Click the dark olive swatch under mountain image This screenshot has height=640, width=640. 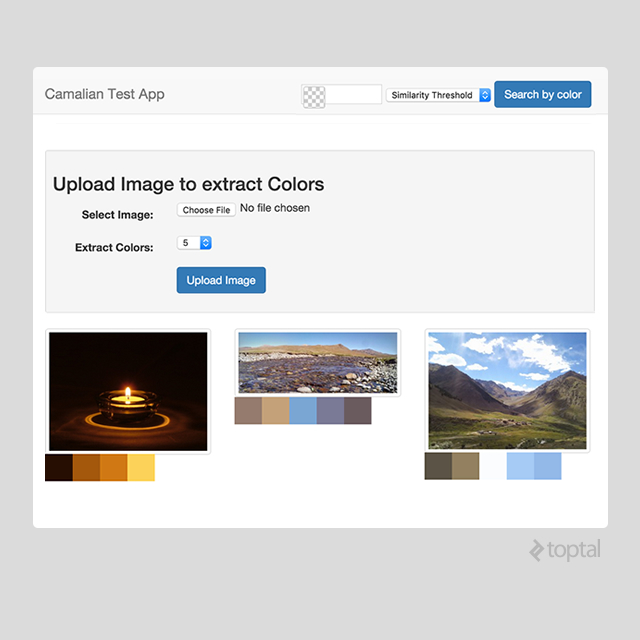click(438, 466)
